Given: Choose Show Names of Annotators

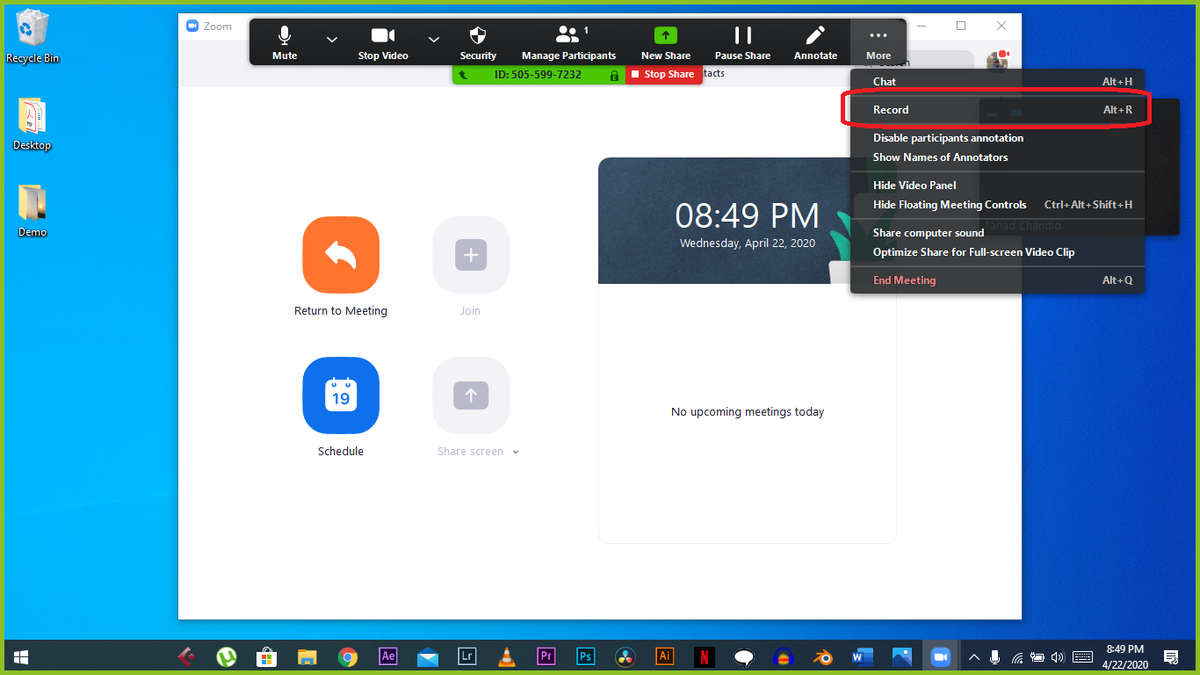Looking at the screenshot, I should tap(997, 157).
